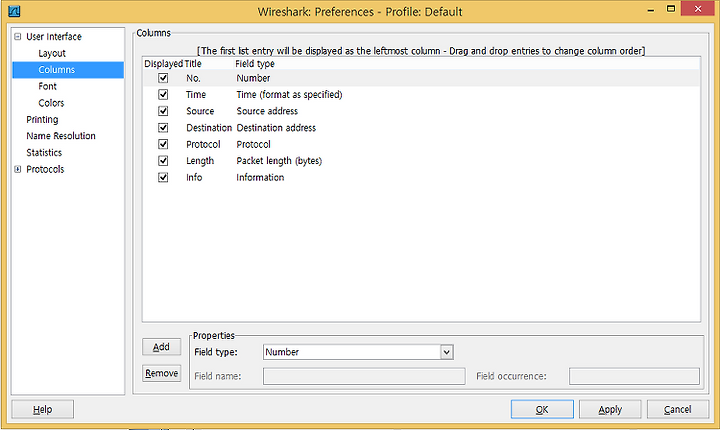
Task: Select the 'Time (format as specified)' cell
Action: pyautogui.click(x=289, y=95)
